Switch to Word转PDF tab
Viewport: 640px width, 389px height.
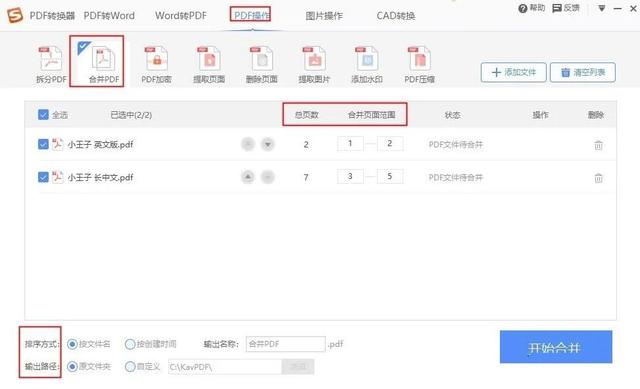click(x=181, y=16)
